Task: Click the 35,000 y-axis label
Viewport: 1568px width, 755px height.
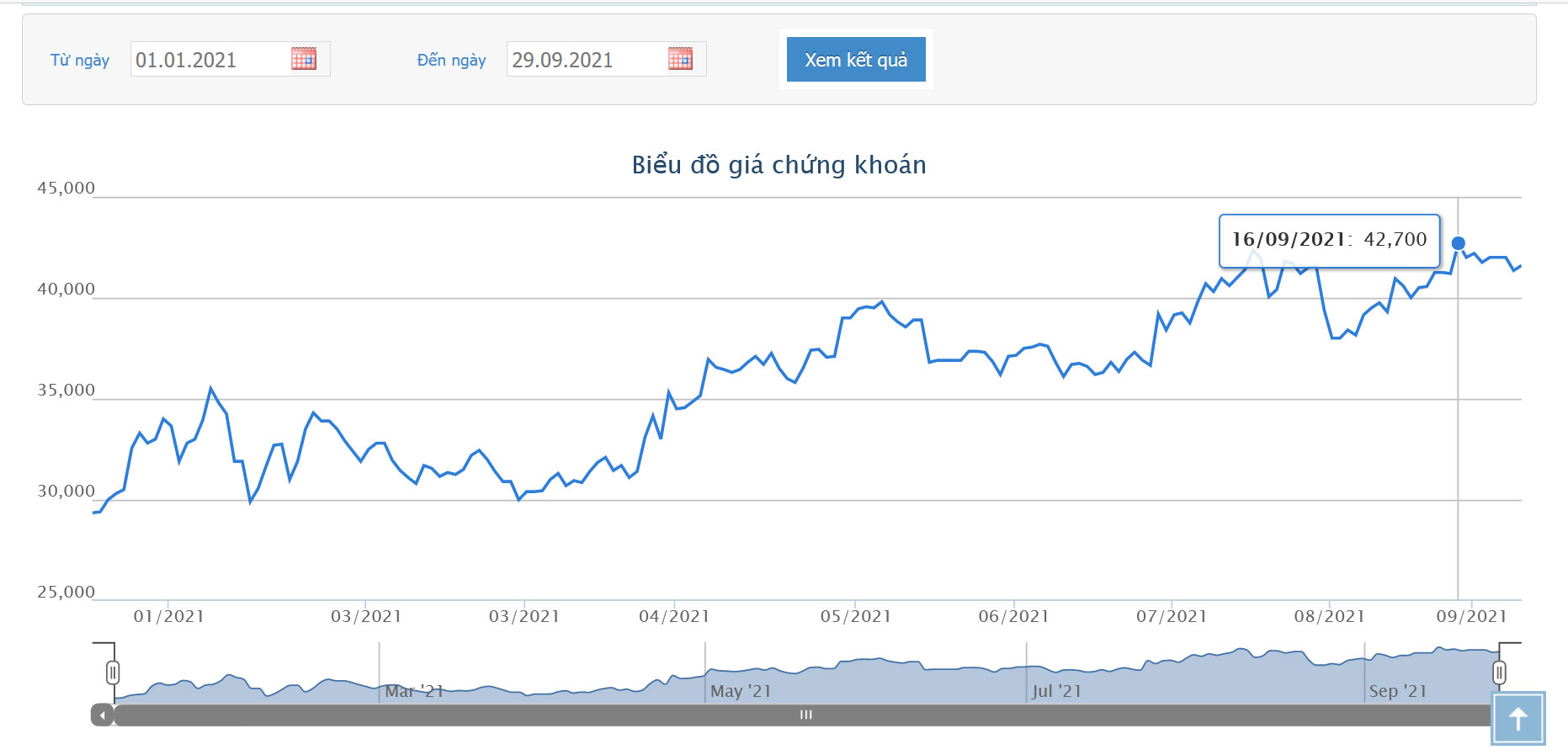Action: pos(66,390)
